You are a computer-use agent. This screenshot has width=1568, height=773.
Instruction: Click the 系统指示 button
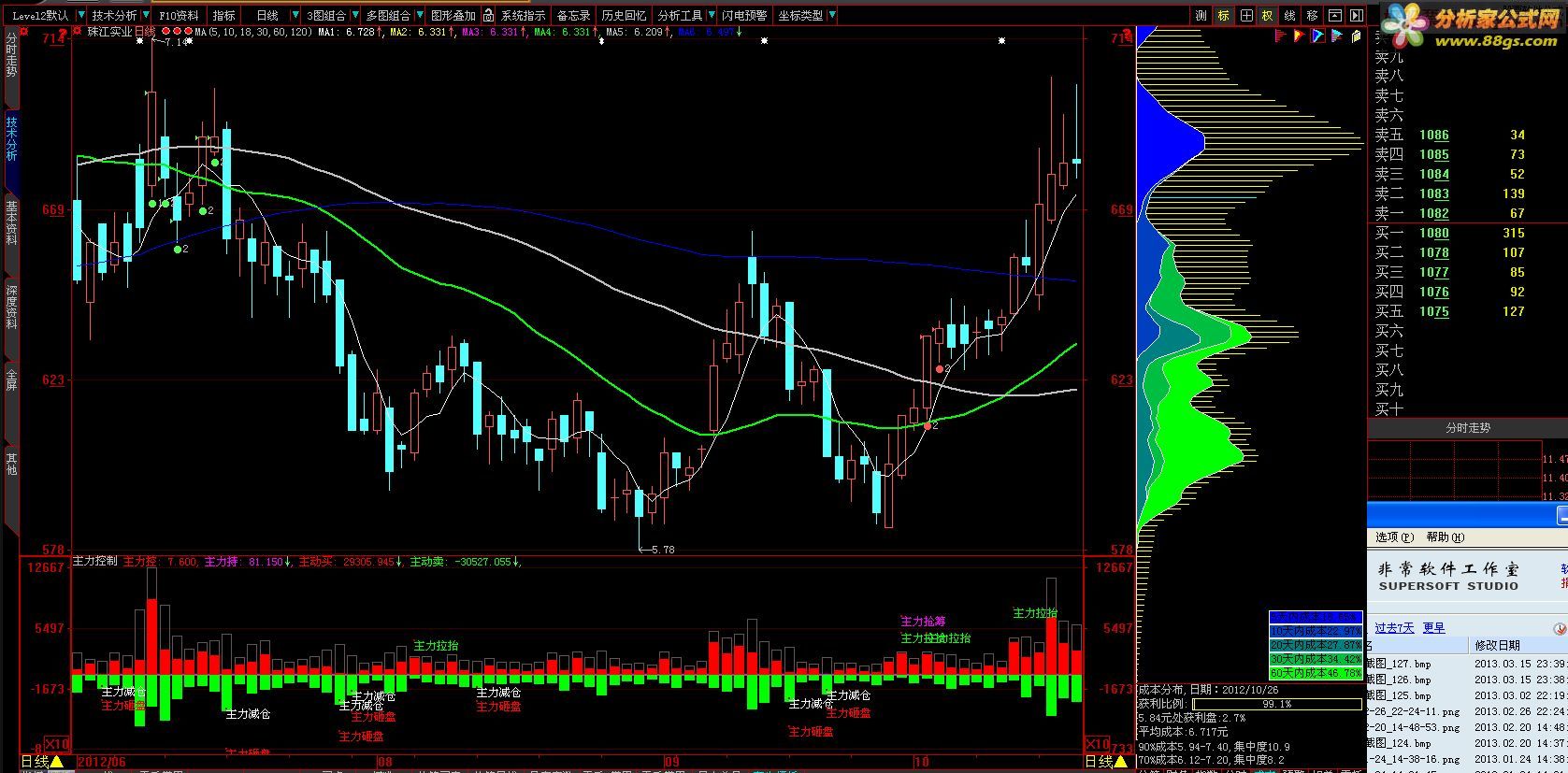tap(523, 16)
